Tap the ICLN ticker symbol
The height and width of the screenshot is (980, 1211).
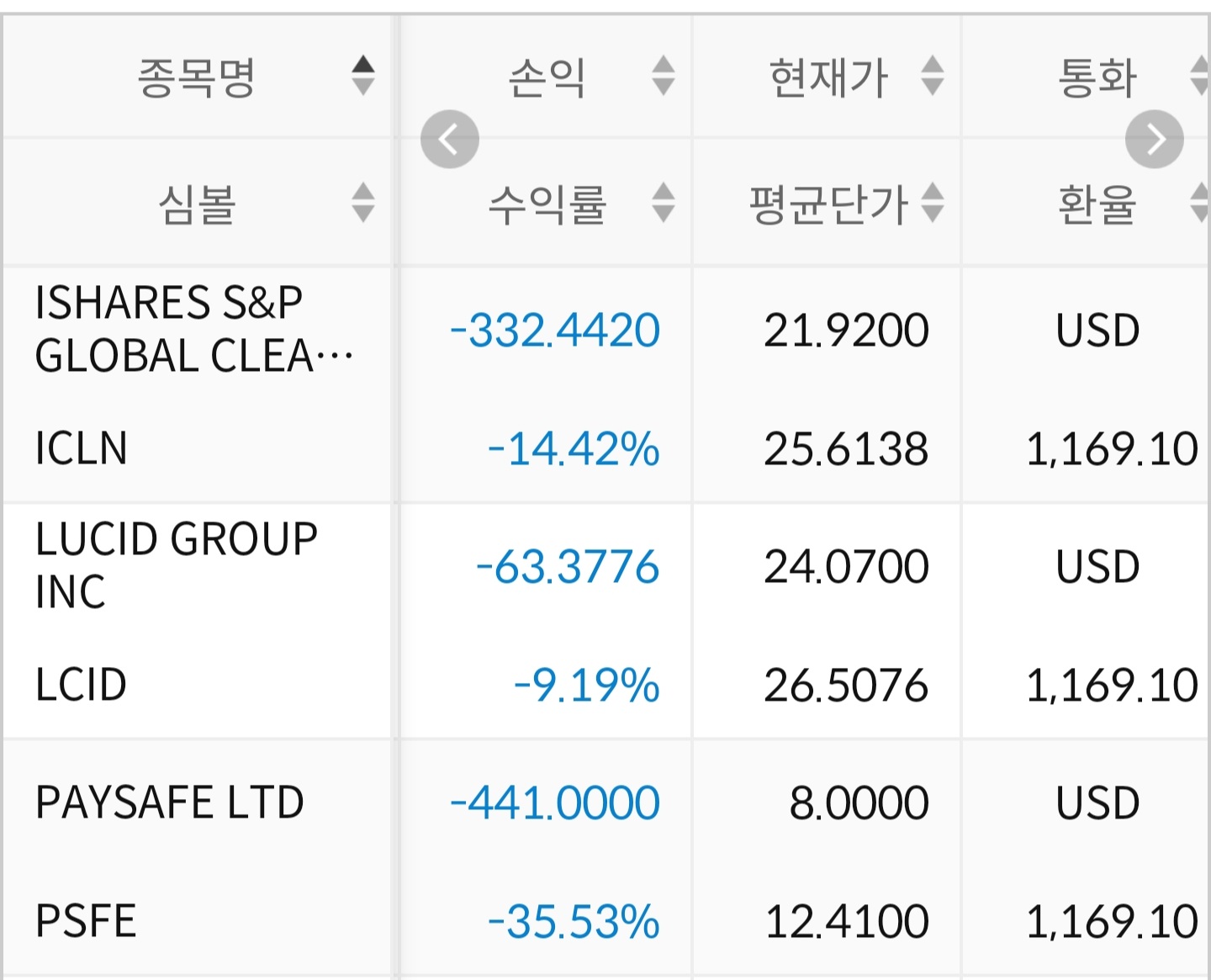coord(82,448)
